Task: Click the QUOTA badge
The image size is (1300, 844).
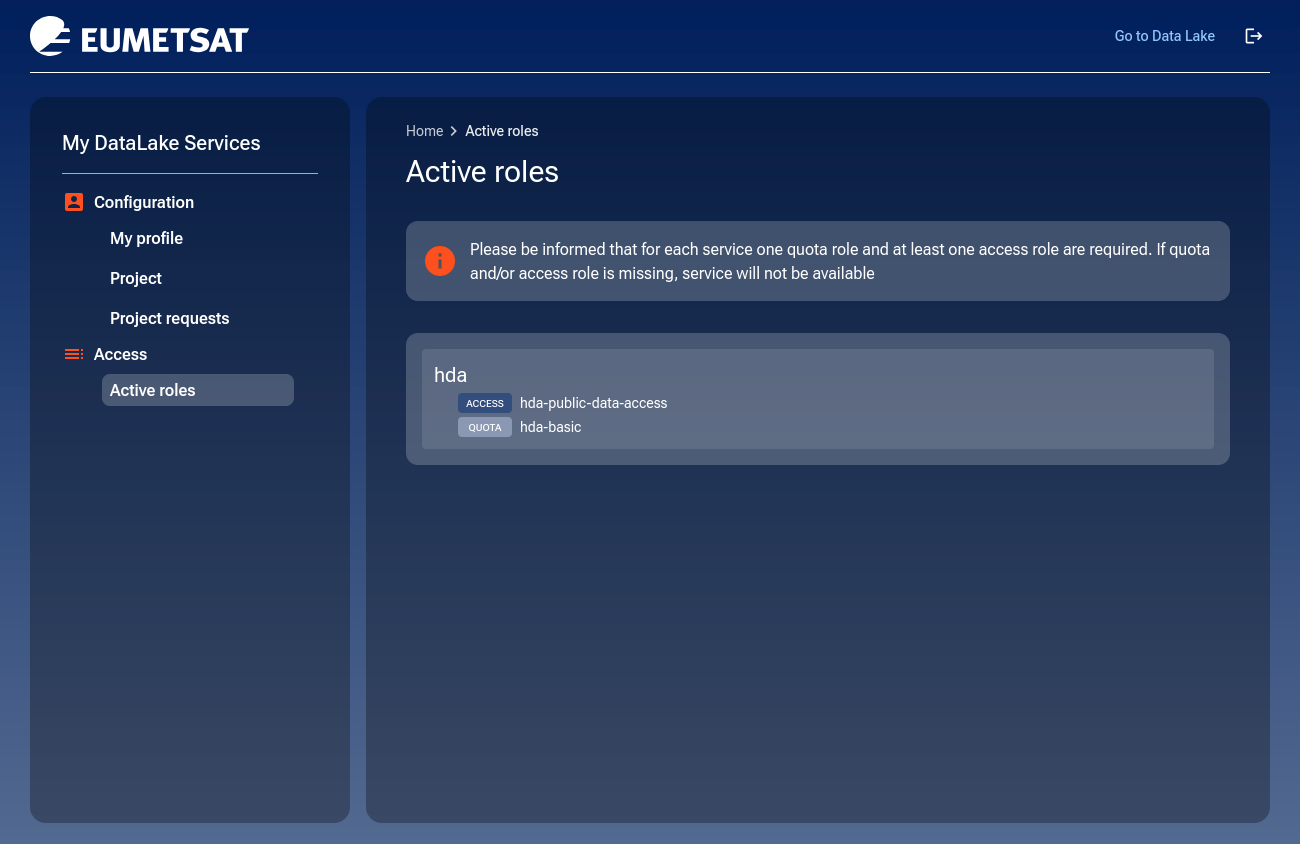Action: [x=485, y=427]
